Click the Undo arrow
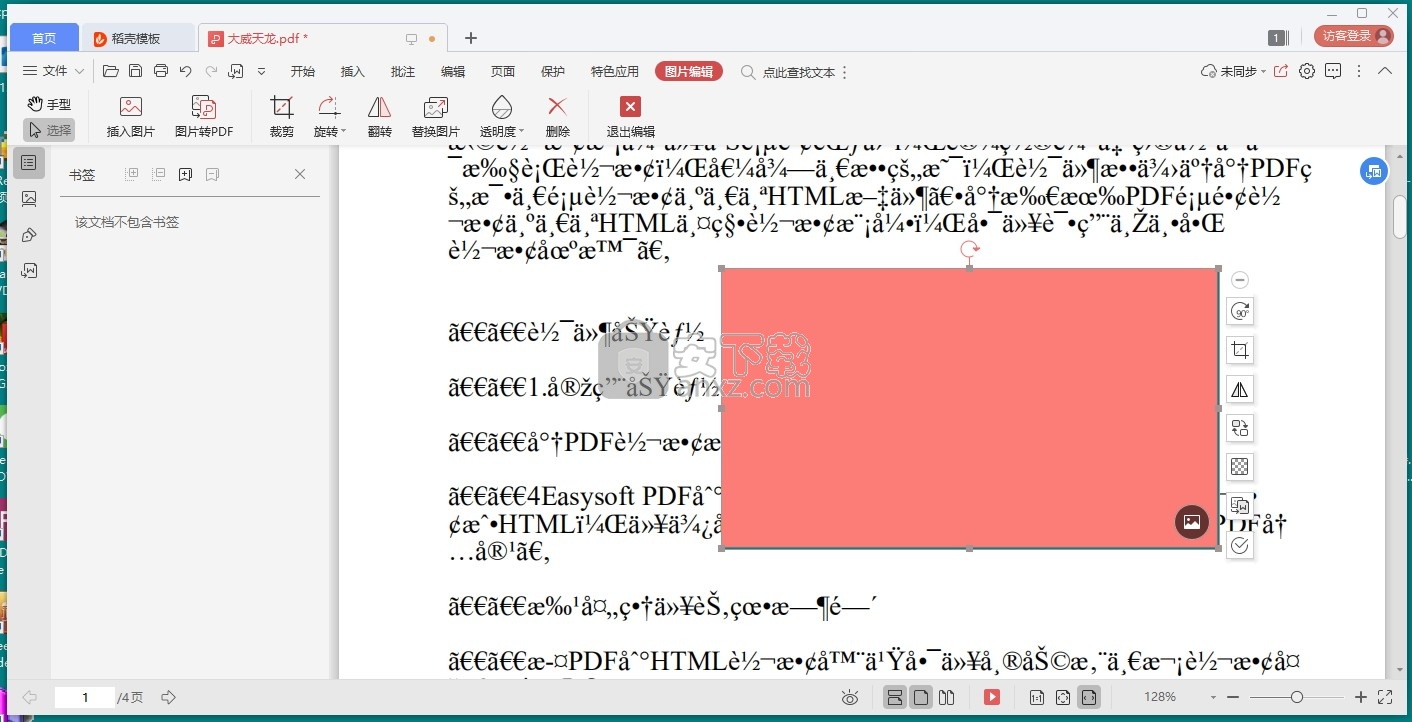 point(185,71)
